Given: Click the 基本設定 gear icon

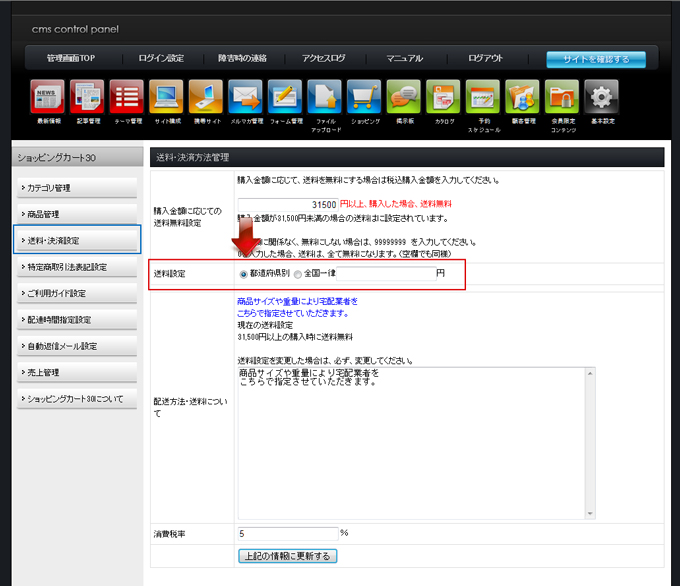Looking at the screenshot, I should point(600,97).
